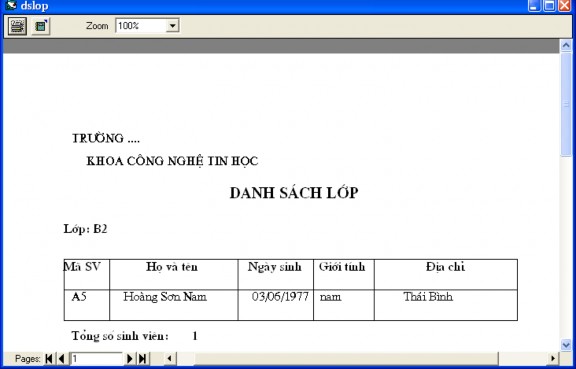The image size is (576, 369).
Task: Click the vertical scrollbar thumb
Action: [x=566, y=105]
